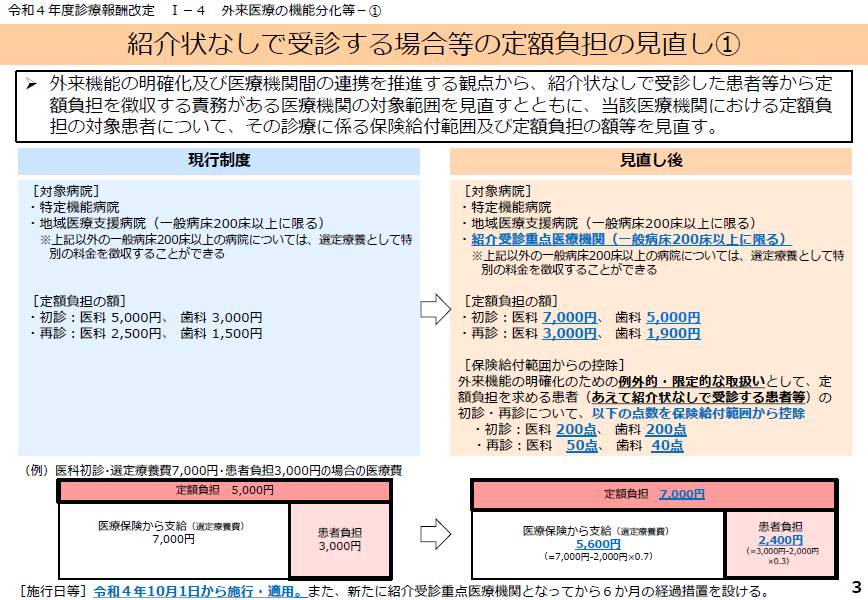Select the underlined 50点 revisit deduction

pyautogui.click(x=581, y=445)
